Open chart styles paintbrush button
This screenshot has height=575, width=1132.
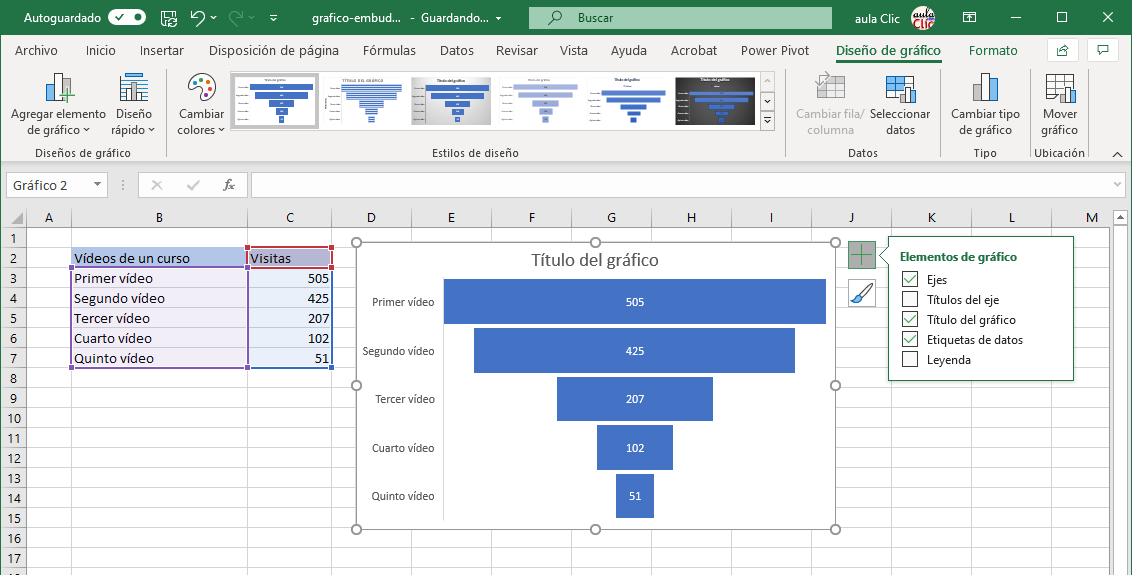coord(861,293)
